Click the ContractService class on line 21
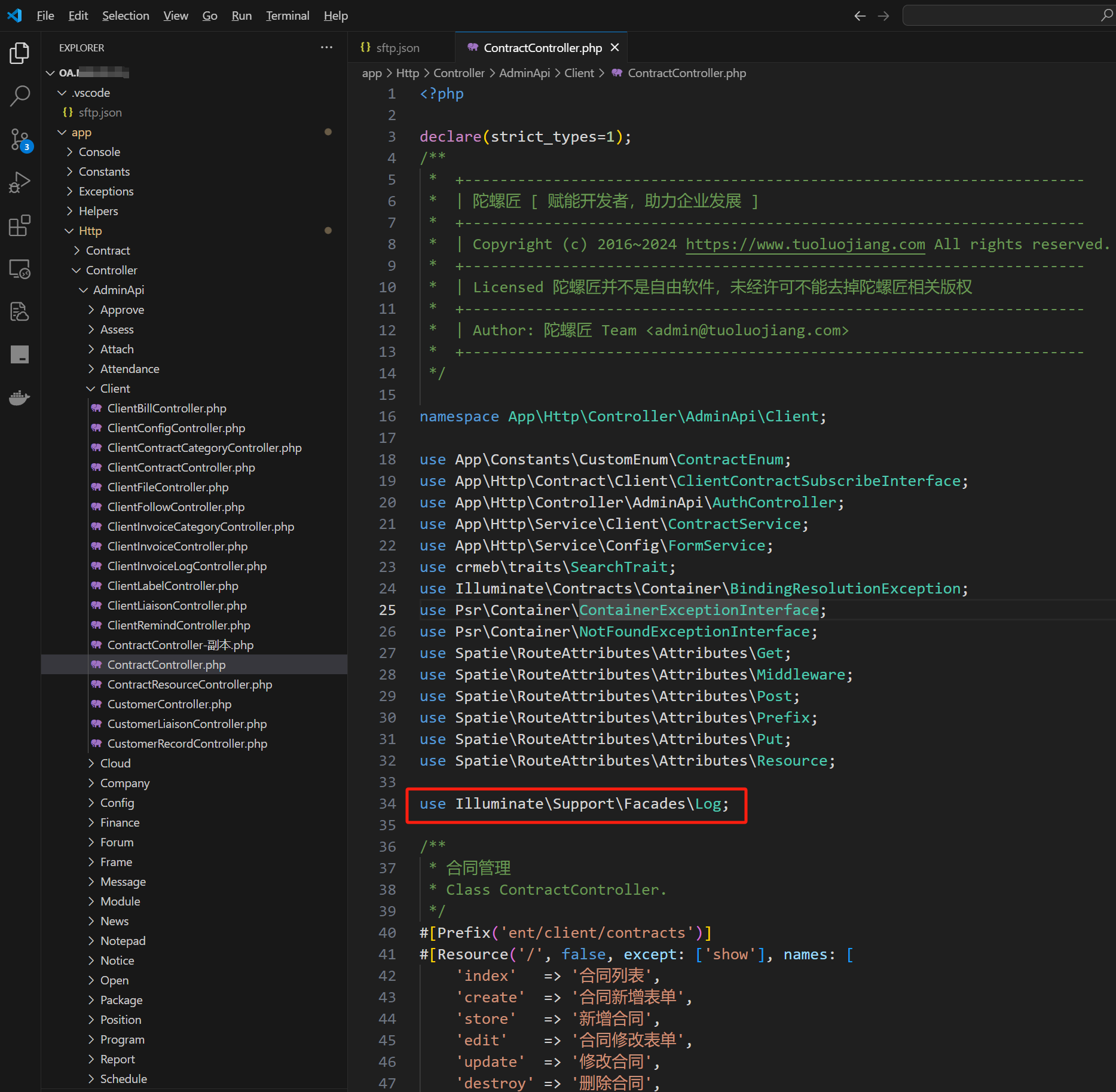The image size is (1116, 1092). (734, 524)
